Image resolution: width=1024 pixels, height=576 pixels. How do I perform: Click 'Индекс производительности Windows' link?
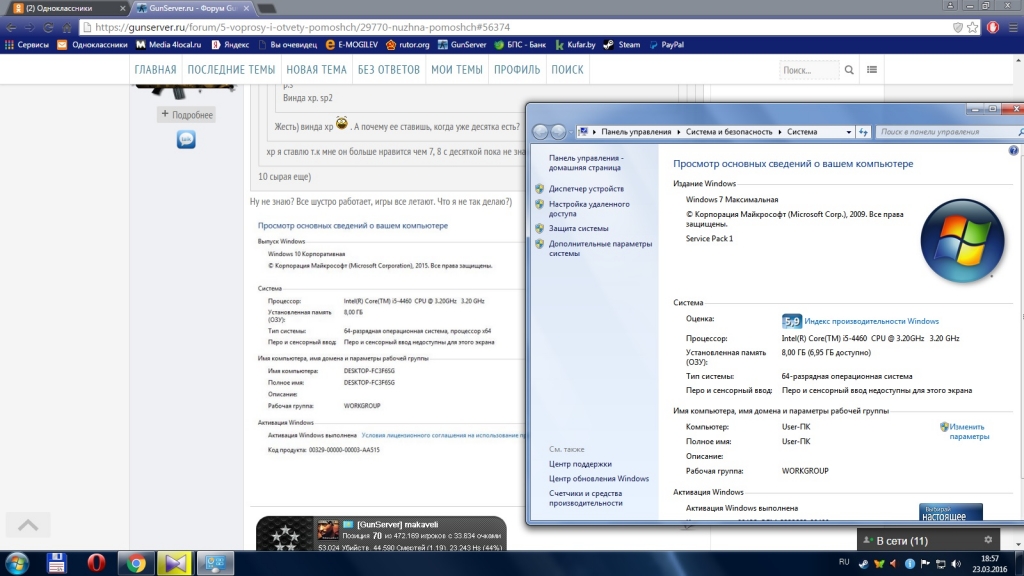click(871, 321)
